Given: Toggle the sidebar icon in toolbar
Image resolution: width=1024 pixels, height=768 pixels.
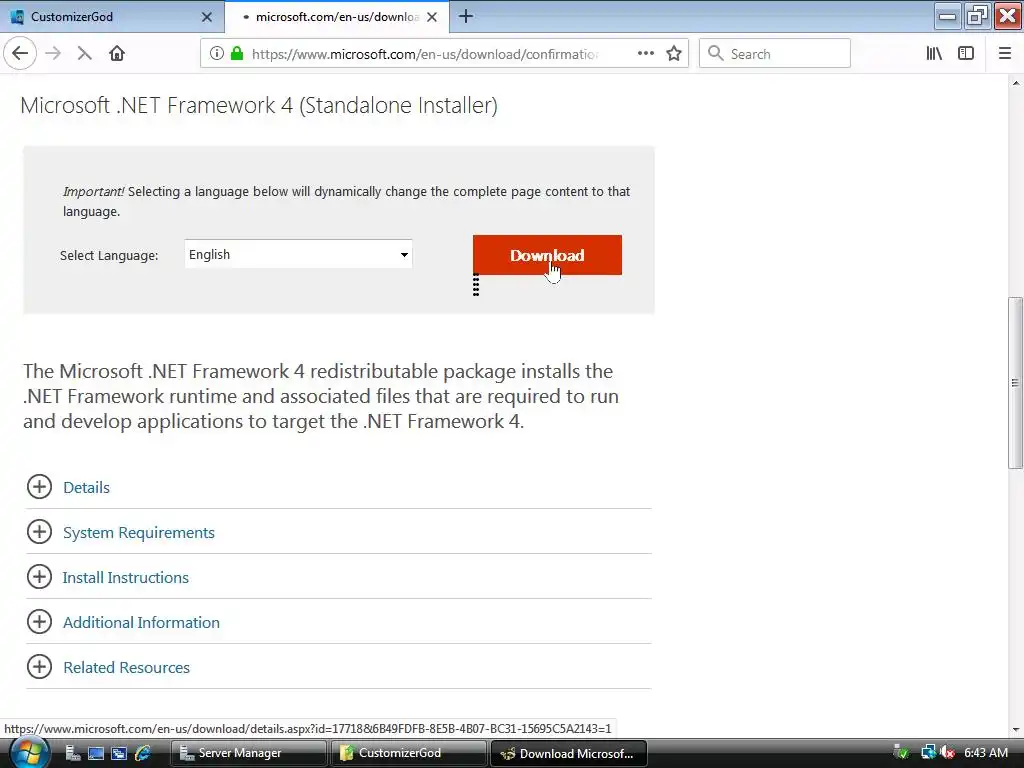Looking at the screenshot, I should click(x=966, y=54).
